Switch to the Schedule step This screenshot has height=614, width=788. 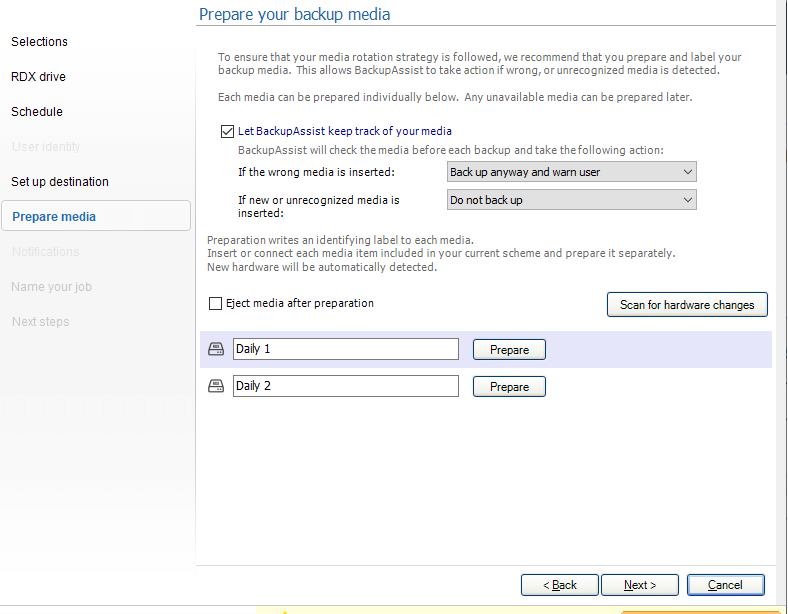pos(37,112)
